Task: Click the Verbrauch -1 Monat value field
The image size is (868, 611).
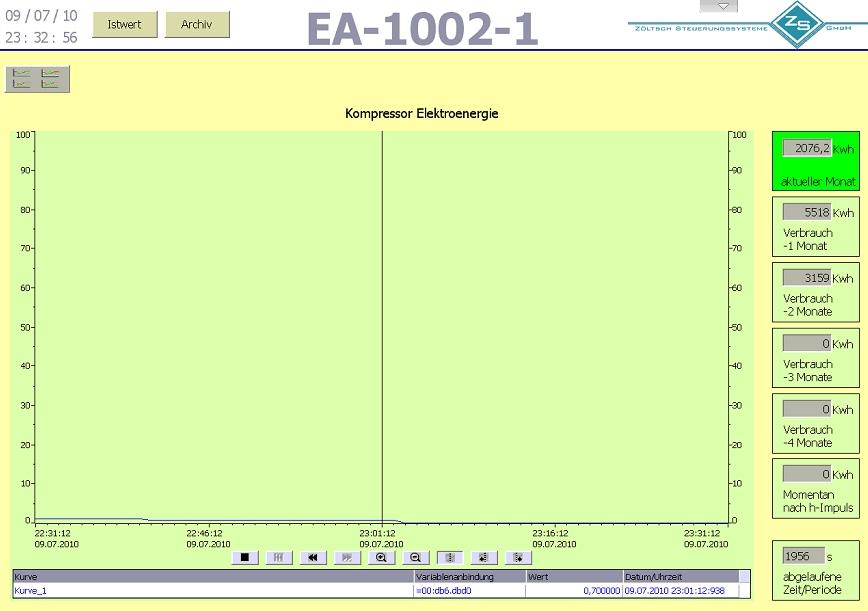Action: (x=806, y=212)
